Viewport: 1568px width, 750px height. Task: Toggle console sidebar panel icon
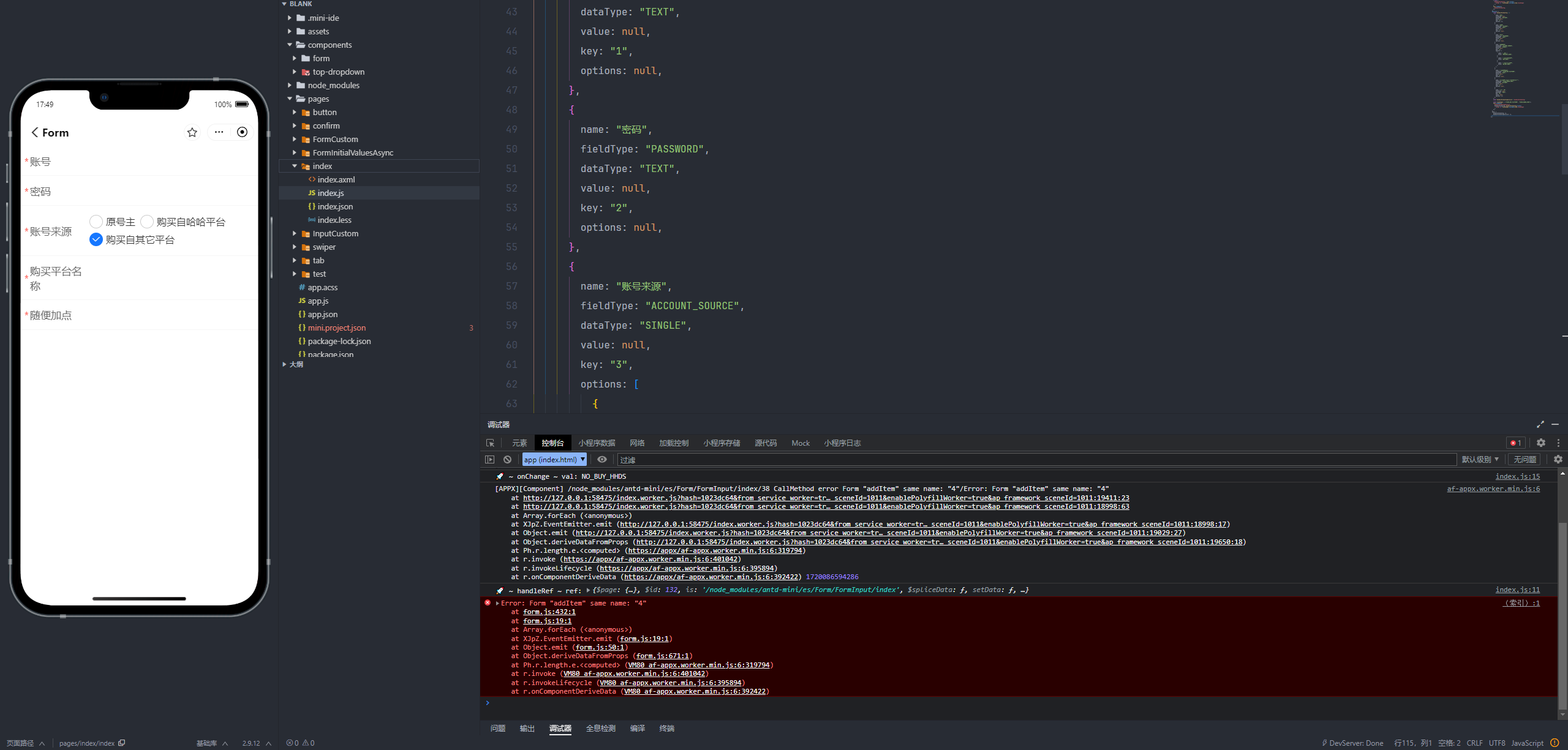coord(489,459)
